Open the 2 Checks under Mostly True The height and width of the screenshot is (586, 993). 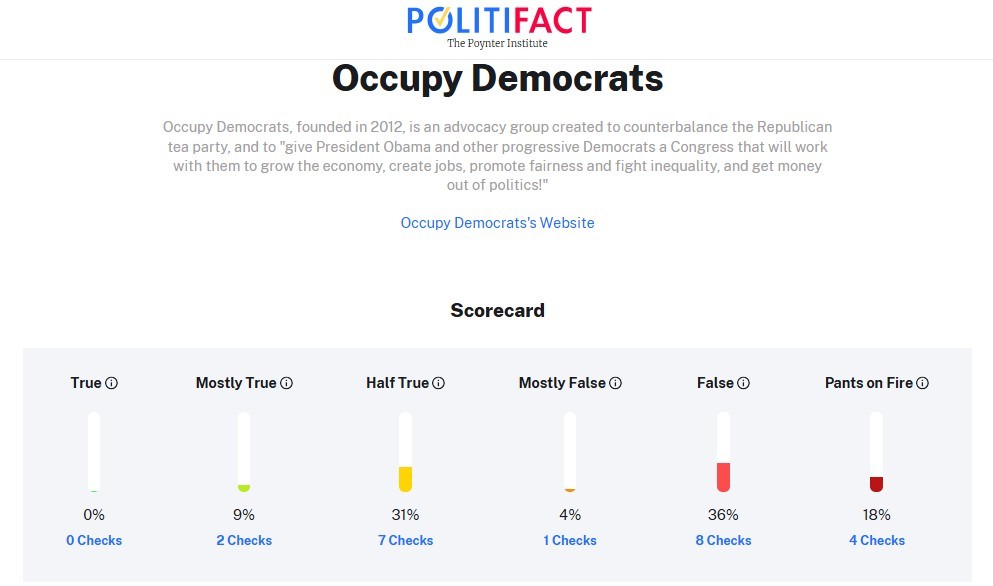click(x=244, y=540)
